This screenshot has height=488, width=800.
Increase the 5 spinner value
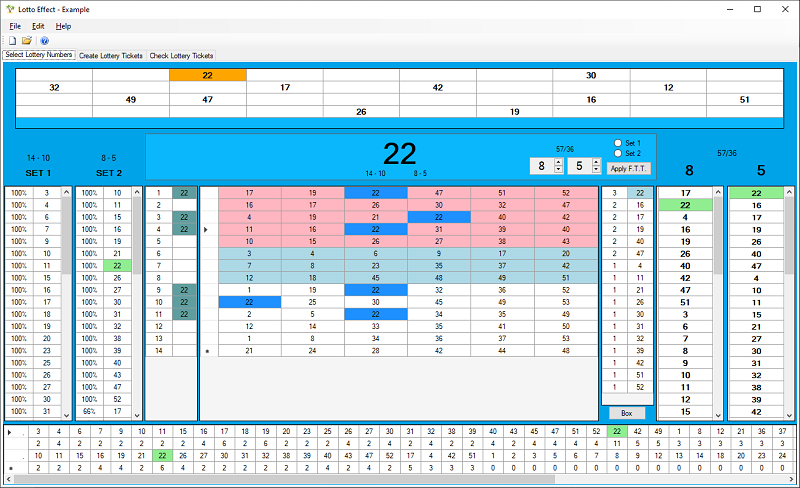tap(596, 162)
